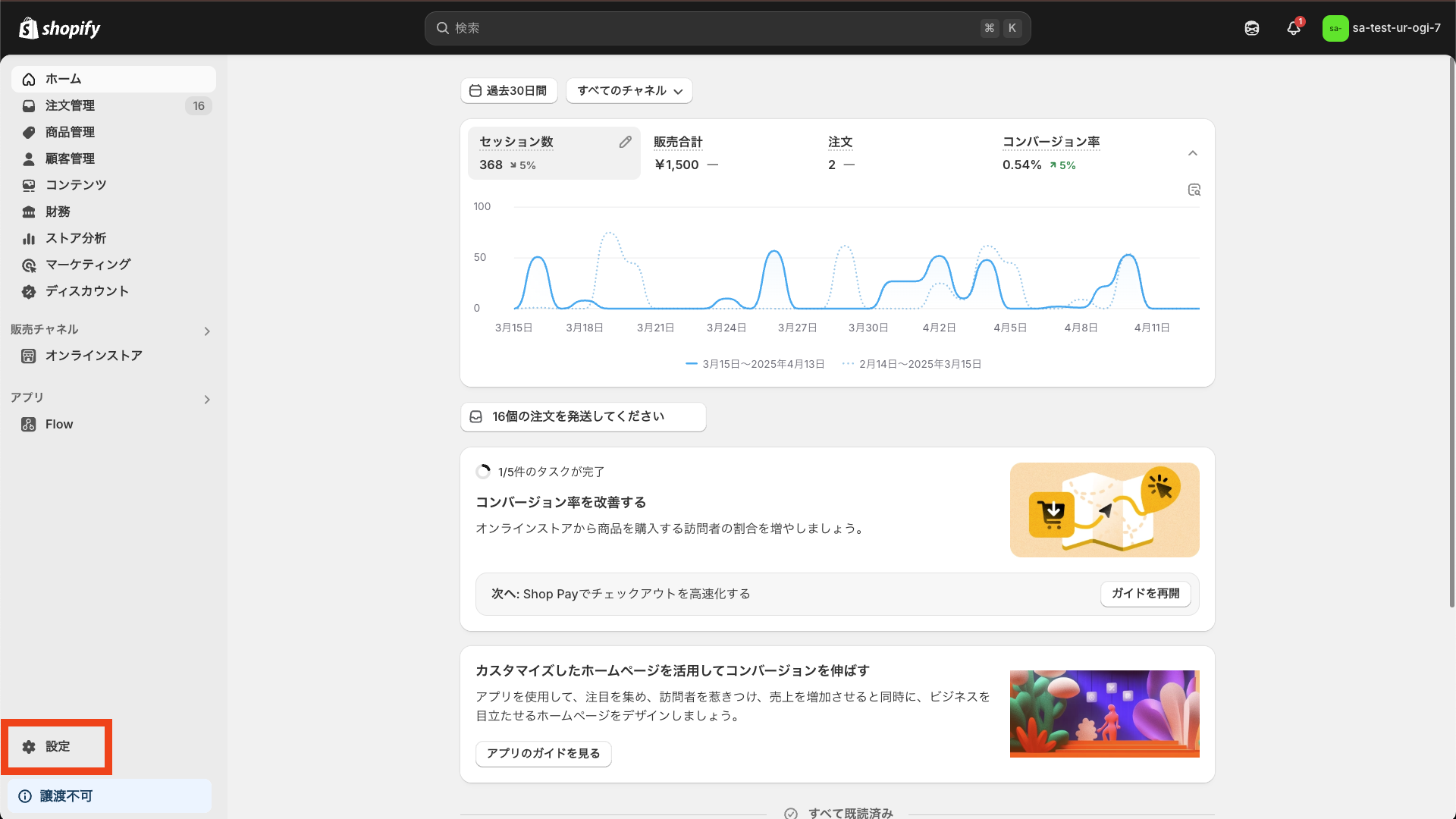Toggle the 2月14日〜2025年3月15日 legend series
Viewport: 1456px width, 819px height.
tap(912, 363)
